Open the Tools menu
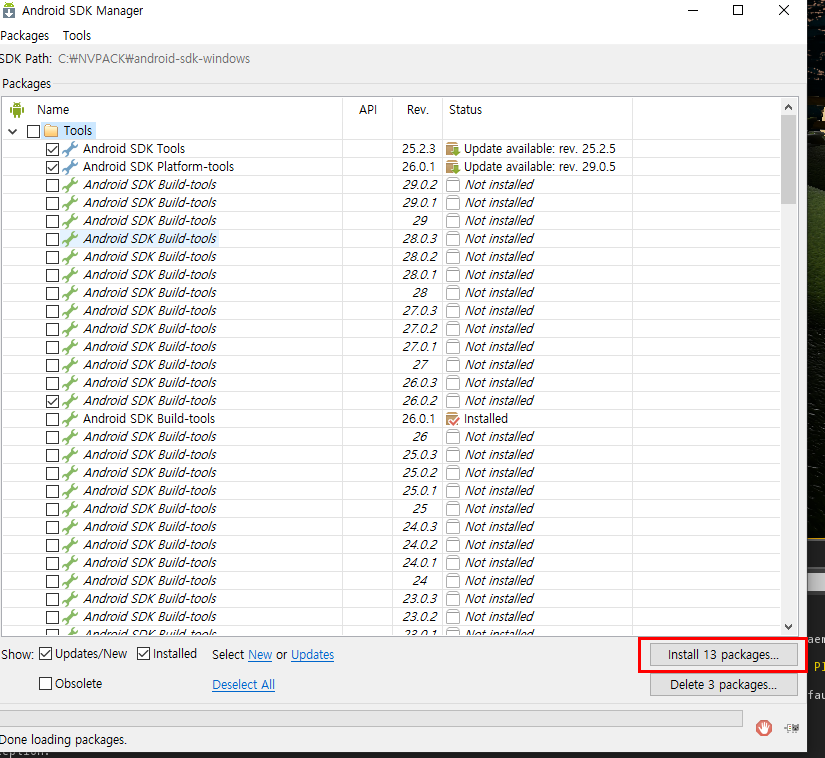 [x=77, y=36]
